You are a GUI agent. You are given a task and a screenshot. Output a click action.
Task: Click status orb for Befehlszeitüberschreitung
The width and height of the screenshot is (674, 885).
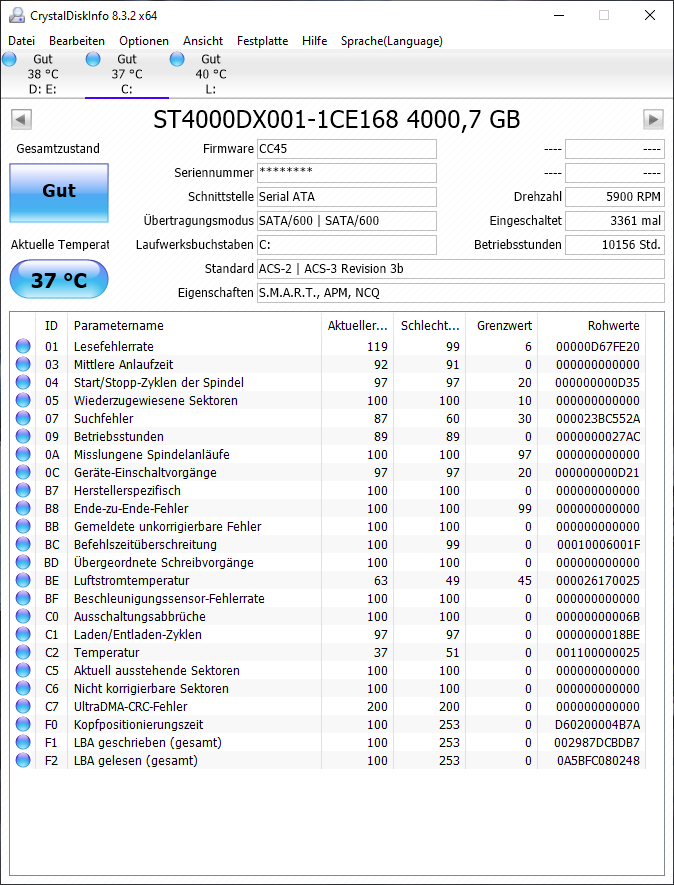23,545
